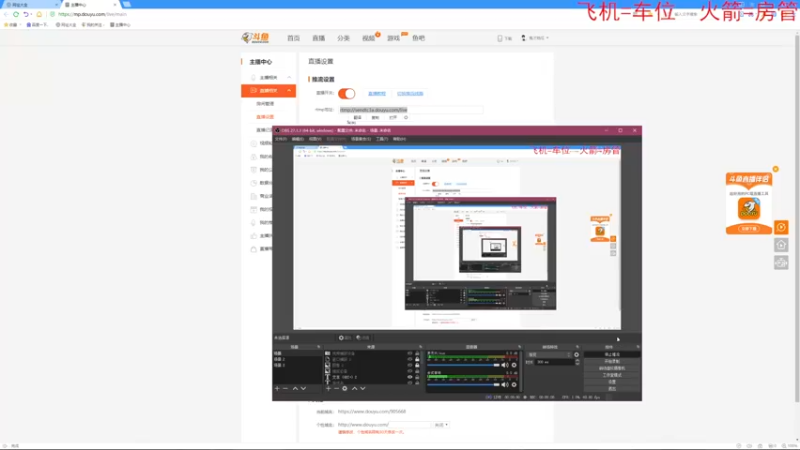Image resolution: width=800 pixels, height=450 pixels.
Task: Click the browser back arrow
Action: point(6,14)
